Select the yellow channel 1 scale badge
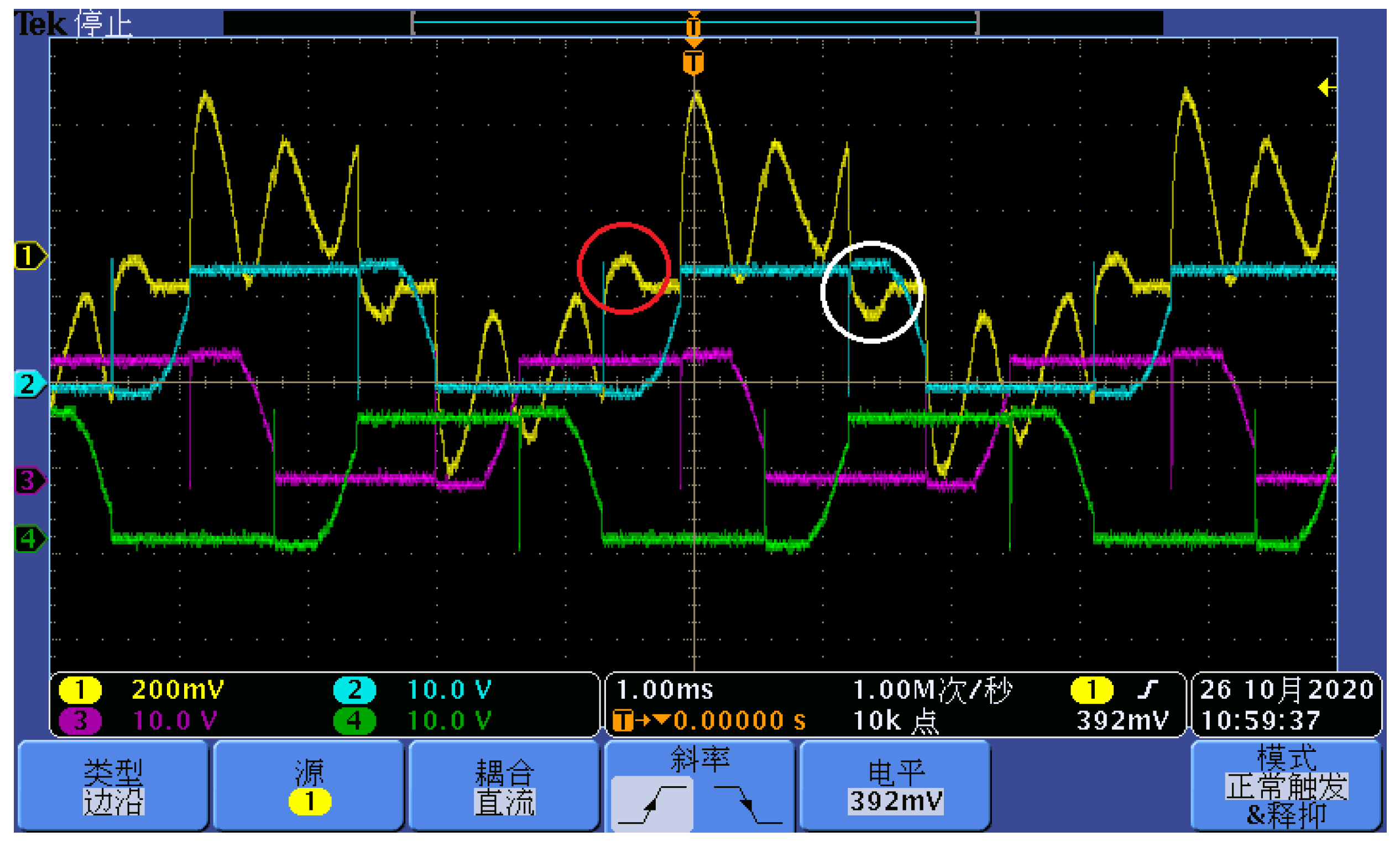 pyautogui.click(x=80, y=689)
